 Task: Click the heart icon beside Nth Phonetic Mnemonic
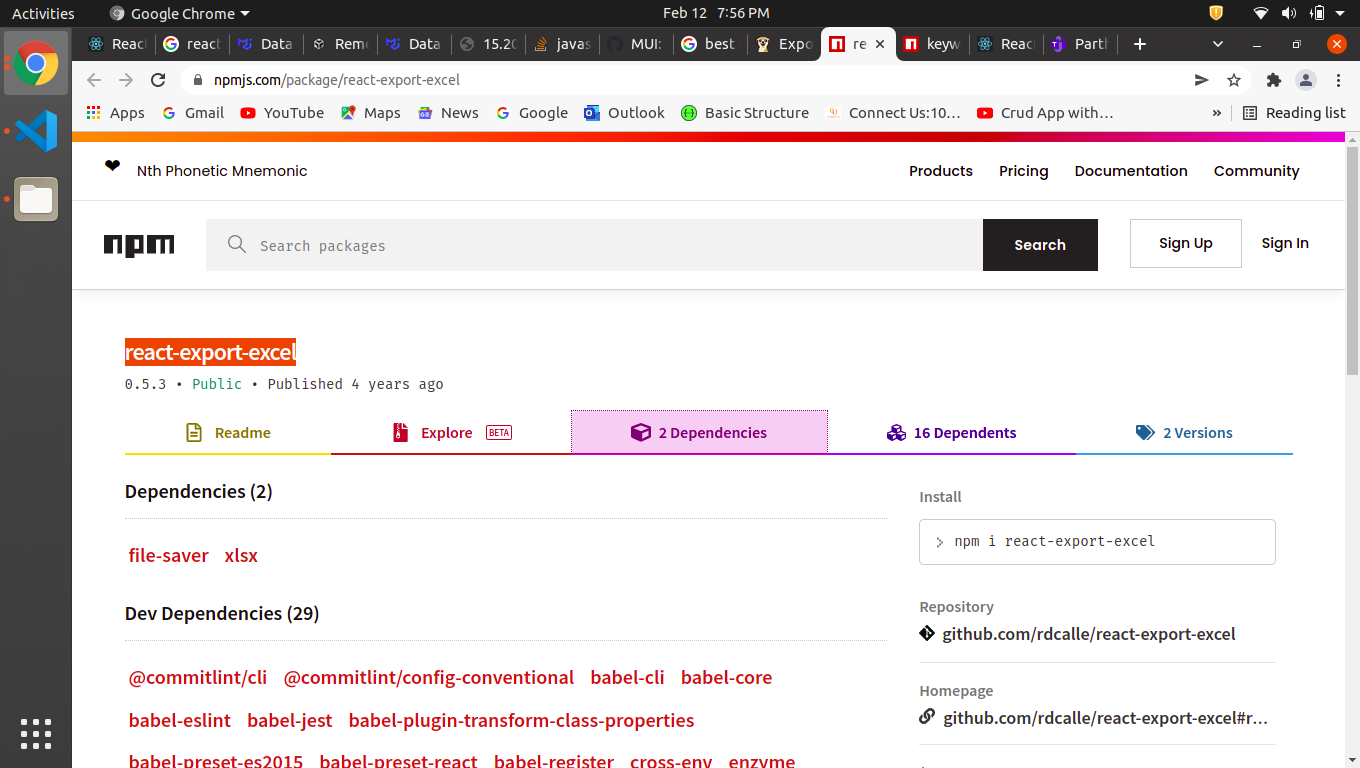112,167
